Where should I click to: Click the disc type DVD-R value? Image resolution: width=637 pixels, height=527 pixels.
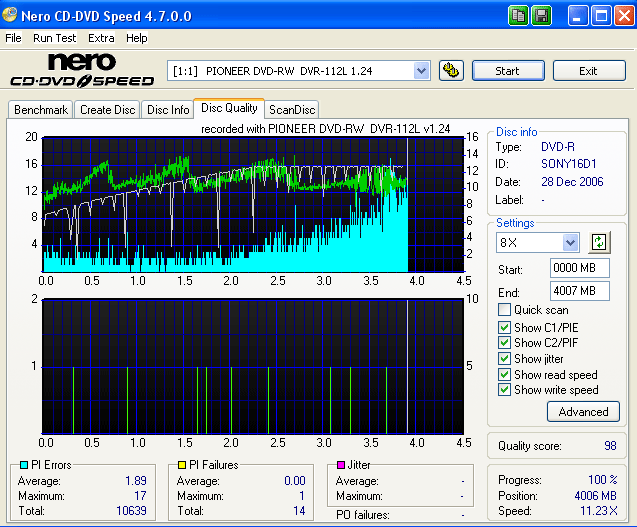(x=558, y=147)
